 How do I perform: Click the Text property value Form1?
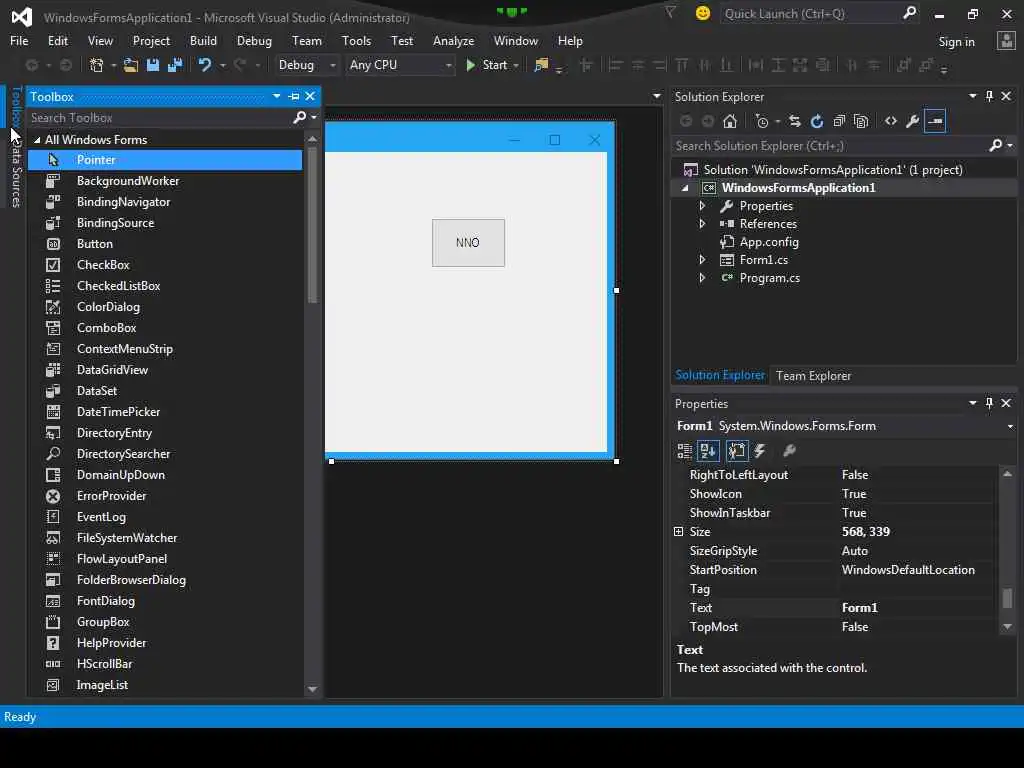point(859,607)
